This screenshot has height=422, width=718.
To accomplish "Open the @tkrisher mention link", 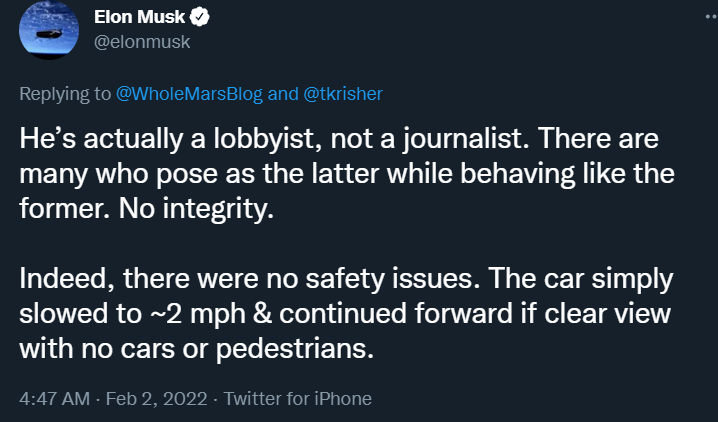I will tap(341, 94).
